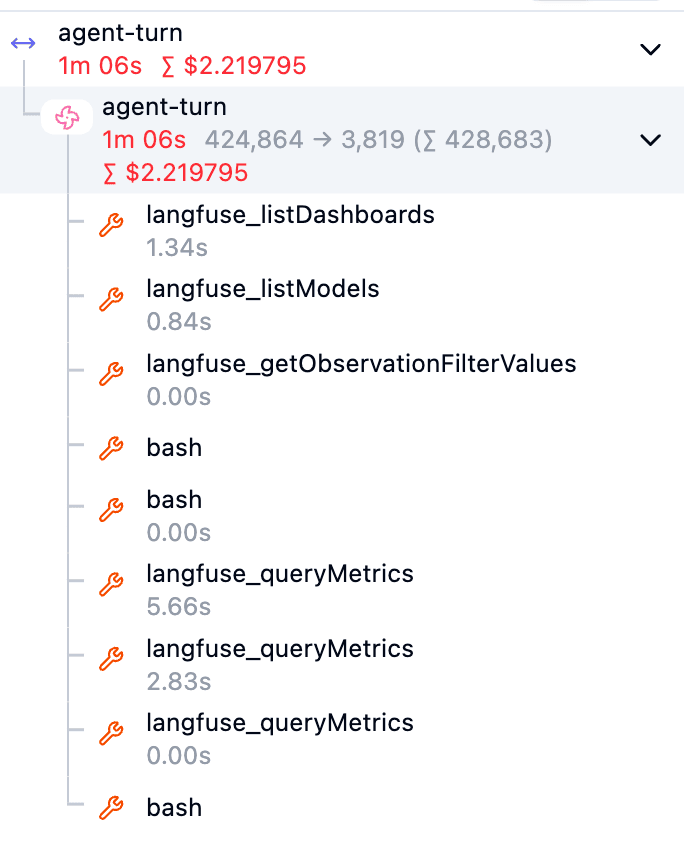
Task: Open the first bash call without duration
Action: pyautogui.click(x=174, y=448)
